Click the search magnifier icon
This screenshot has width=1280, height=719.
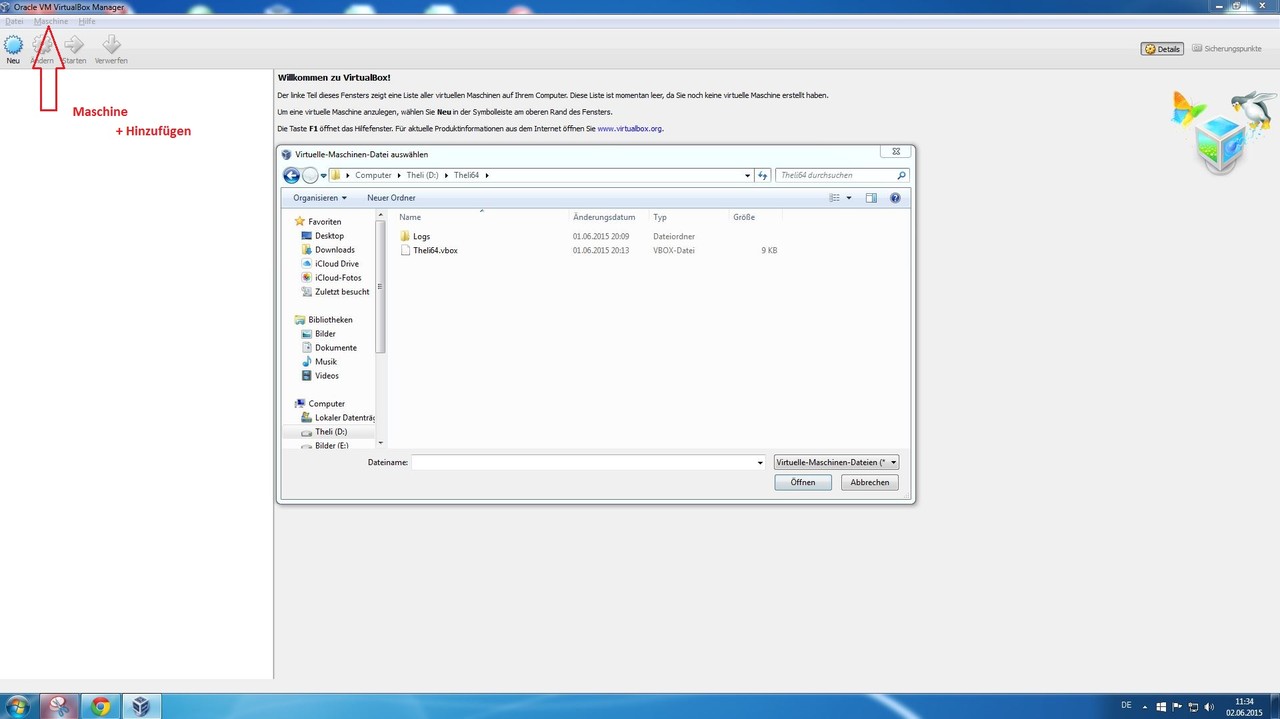[x=901, y=175]
